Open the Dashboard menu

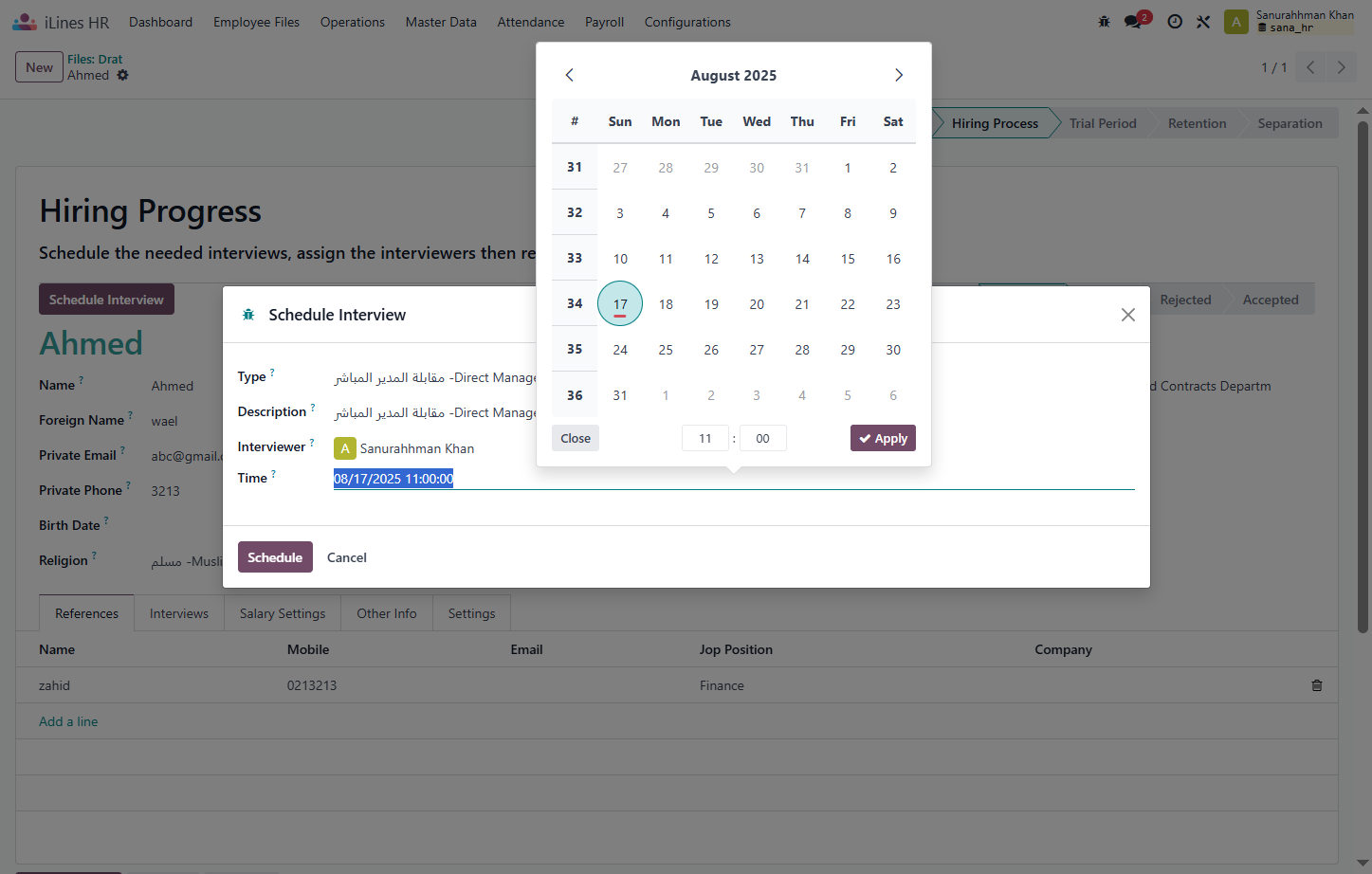161,22
